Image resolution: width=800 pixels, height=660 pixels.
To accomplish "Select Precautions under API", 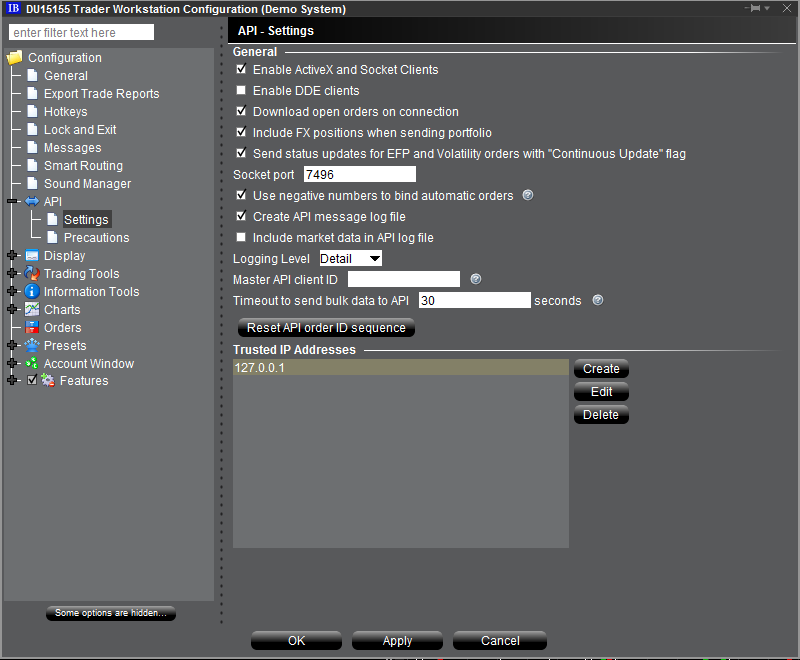I will [x=96, y=238].
